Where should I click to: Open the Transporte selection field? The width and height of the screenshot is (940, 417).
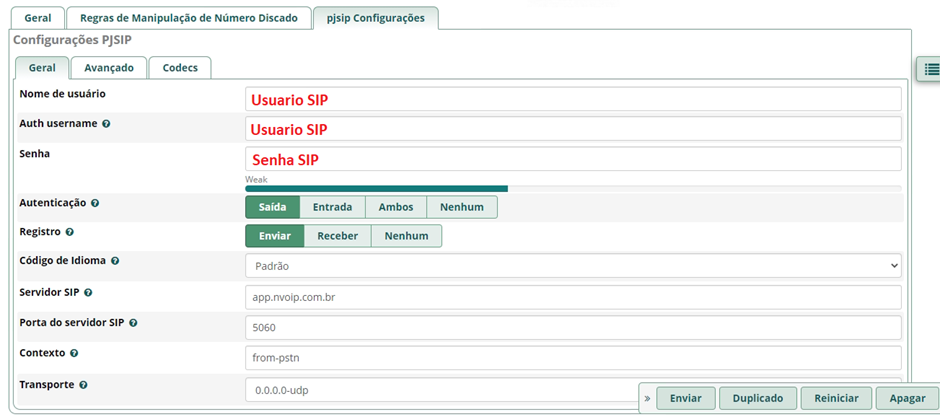point(440,389)
